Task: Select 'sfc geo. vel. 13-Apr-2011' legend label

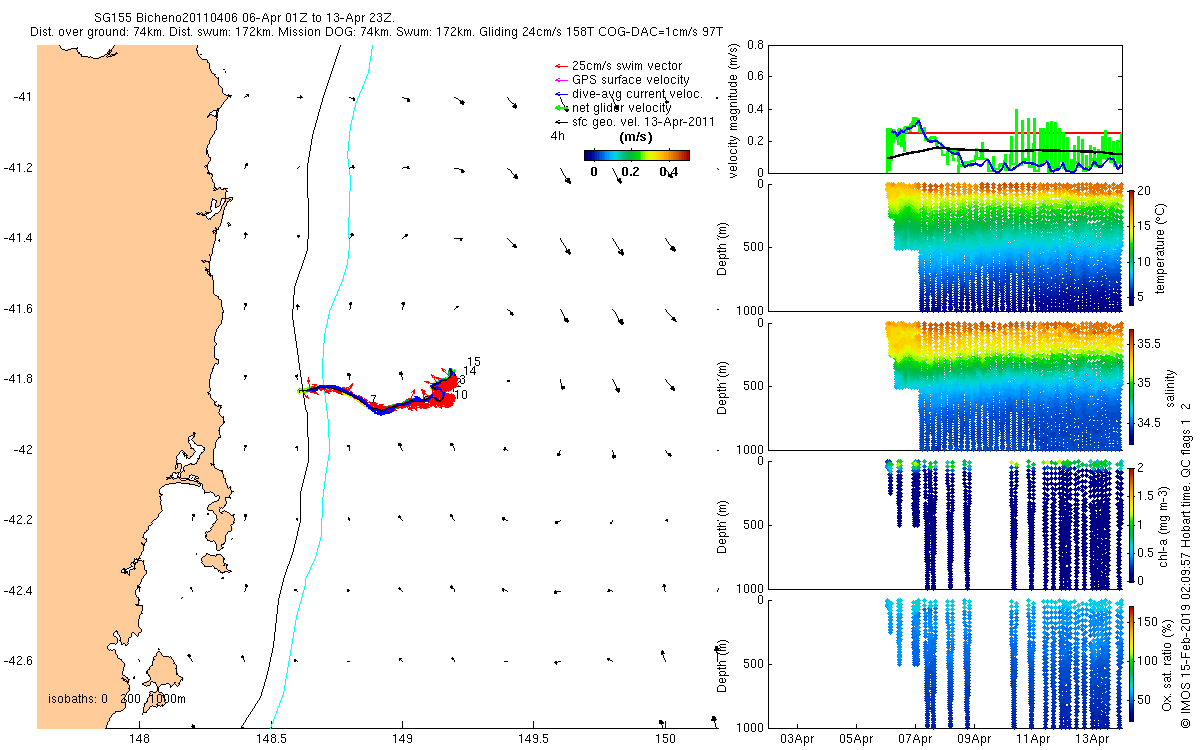Action: tap(643, 122)
